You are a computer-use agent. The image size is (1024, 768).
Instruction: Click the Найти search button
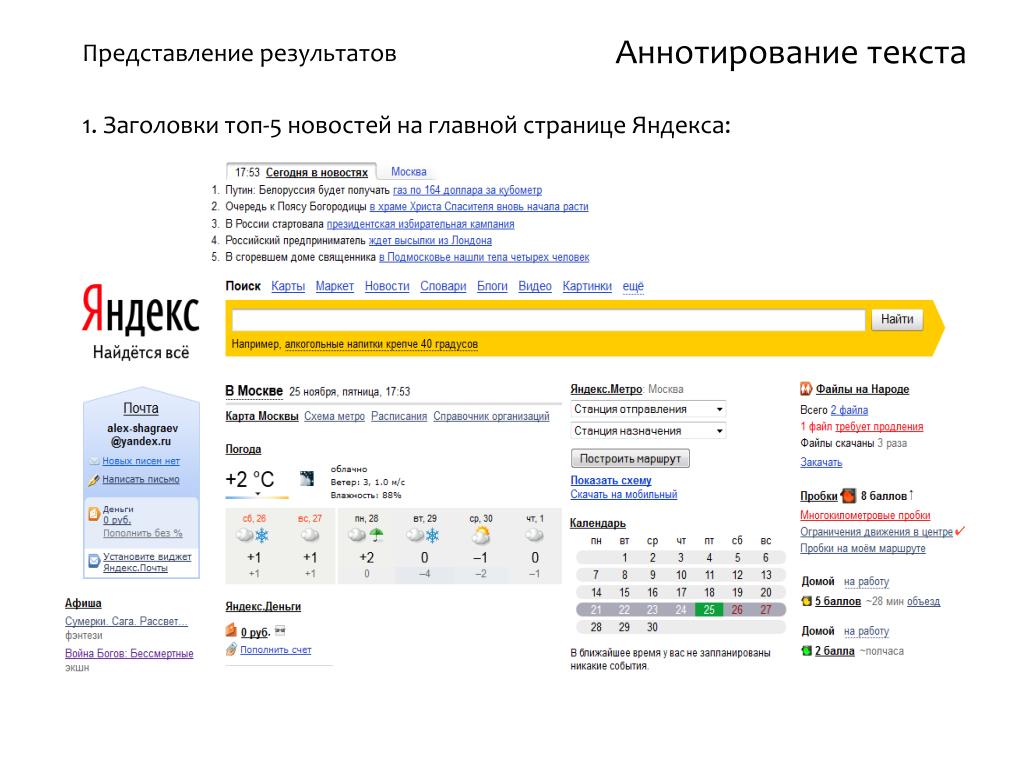click(x=897, y=319)
